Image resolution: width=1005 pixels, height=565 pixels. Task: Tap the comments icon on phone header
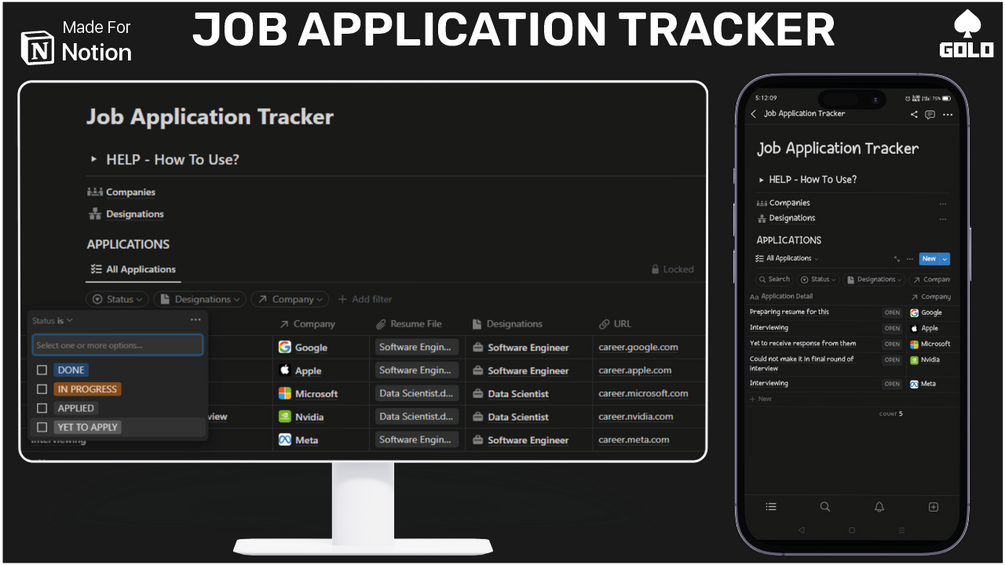[x=930, y=114]
